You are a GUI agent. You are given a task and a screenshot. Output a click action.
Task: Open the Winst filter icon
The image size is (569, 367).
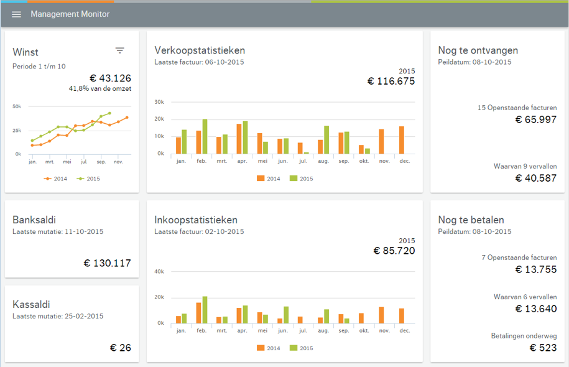click(120, 50)
